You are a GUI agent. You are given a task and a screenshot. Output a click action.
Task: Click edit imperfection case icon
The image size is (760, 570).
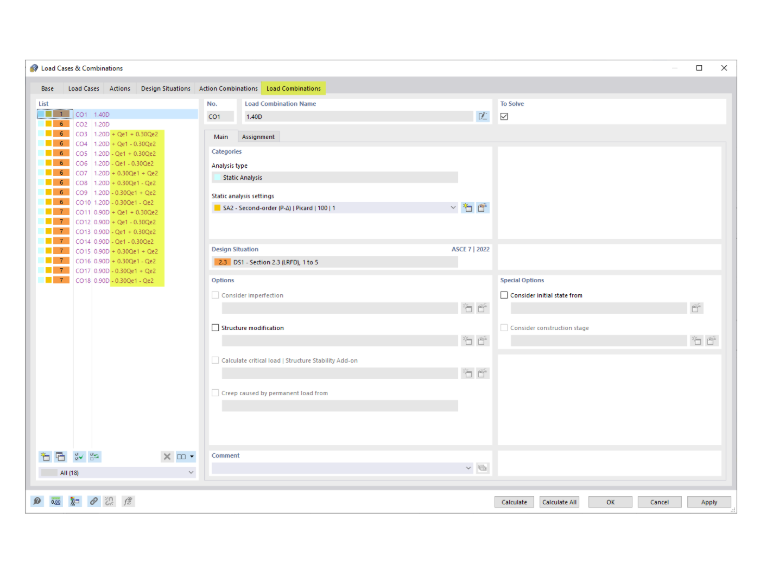pyautogui.click(x=482, y=308)
